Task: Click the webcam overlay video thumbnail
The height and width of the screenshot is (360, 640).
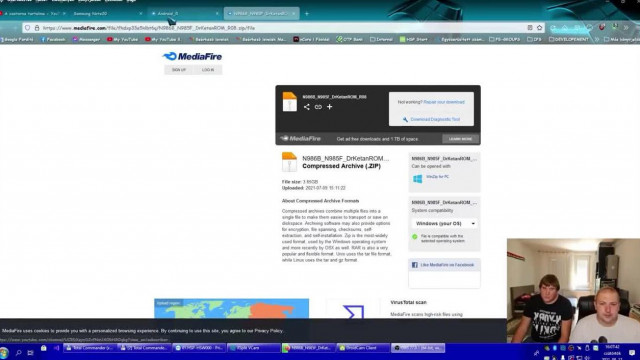Action: click(x=573, y=291)
